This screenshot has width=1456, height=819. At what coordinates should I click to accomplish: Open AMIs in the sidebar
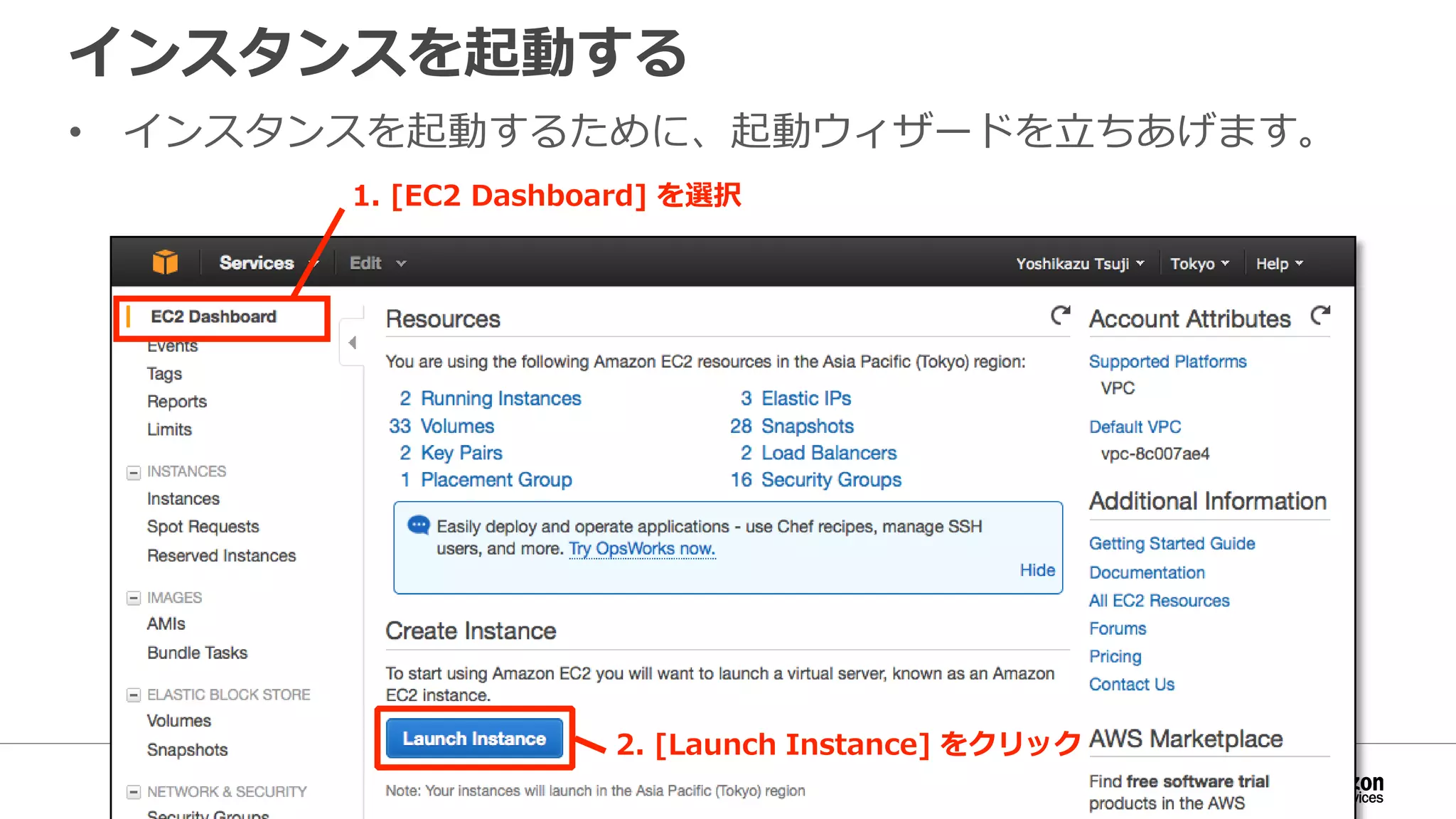tap(166, 623)
